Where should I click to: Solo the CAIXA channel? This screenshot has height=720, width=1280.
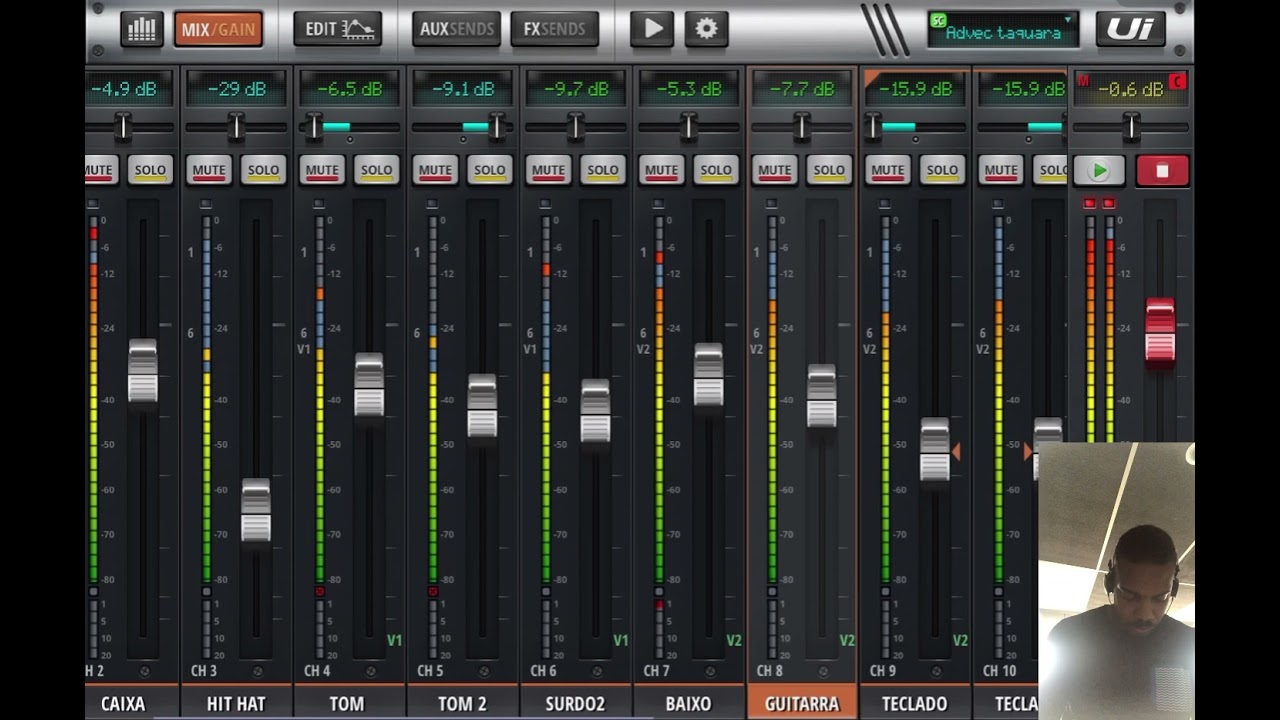150,170
